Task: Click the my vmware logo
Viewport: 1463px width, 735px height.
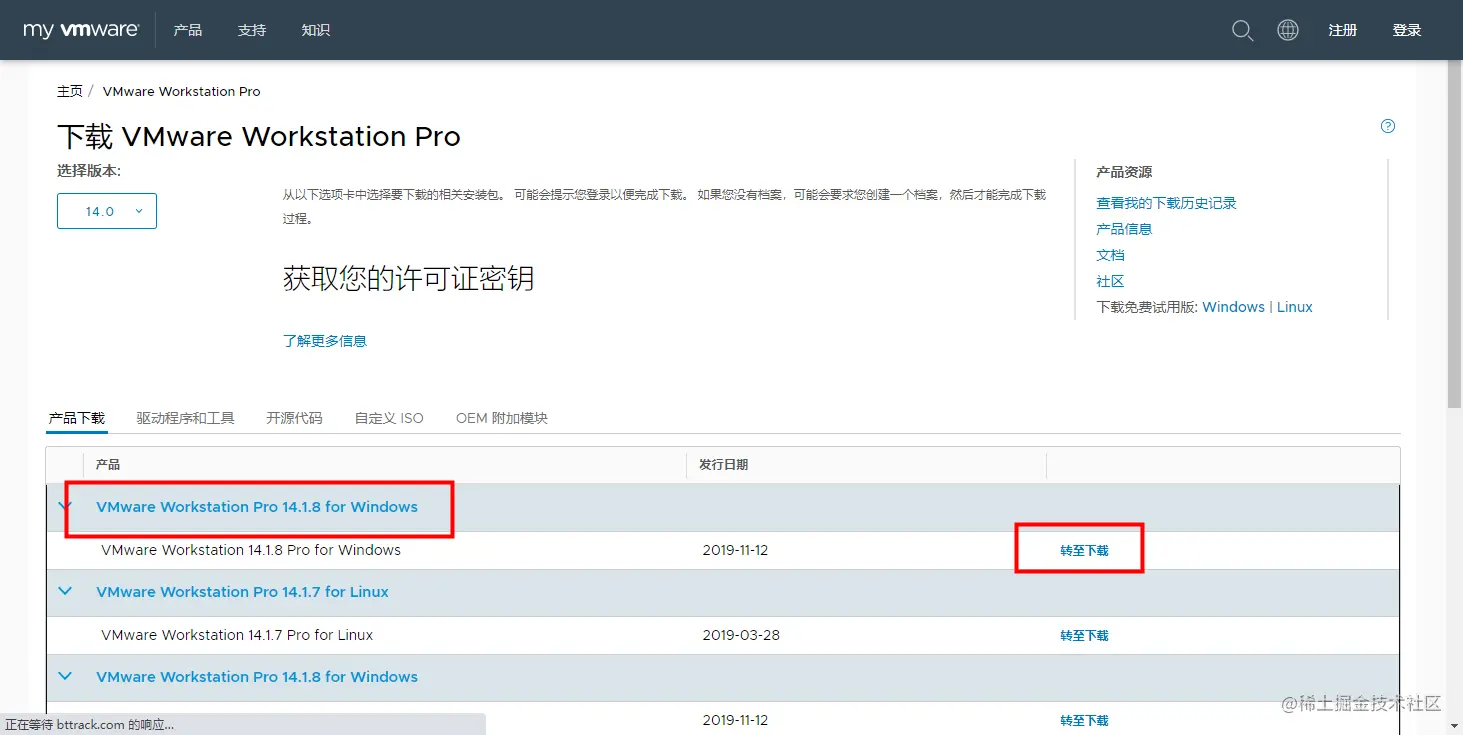Action: (x=81, y=30)
